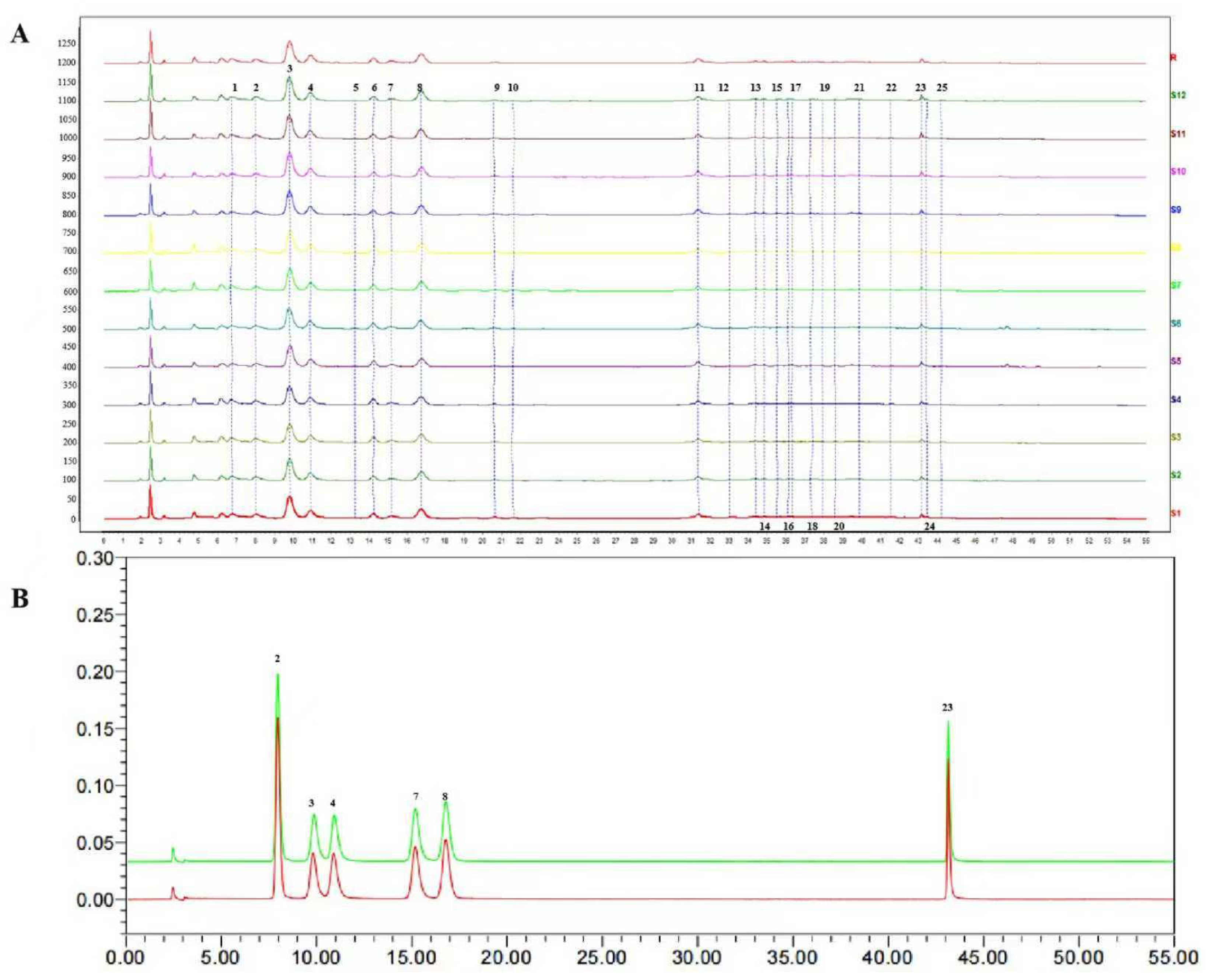Click the 1250 y-axis value in panel A

66,43
